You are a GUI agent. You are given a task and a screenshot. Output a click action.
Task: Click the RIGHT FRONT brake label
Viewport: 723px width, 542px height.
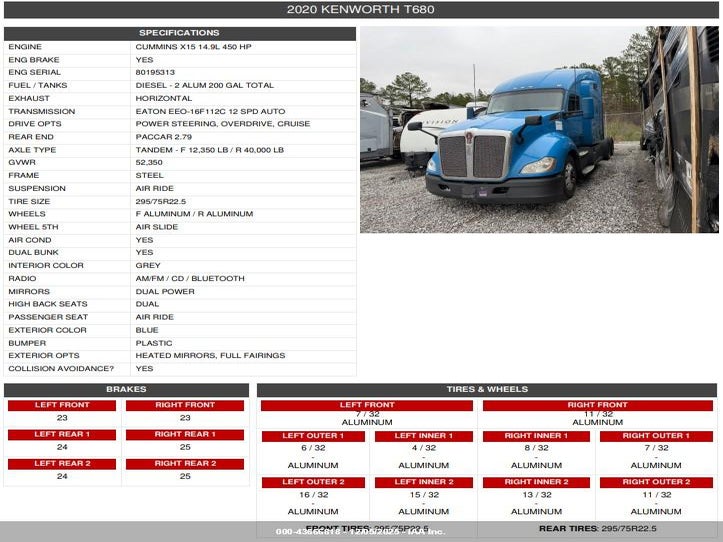(184, 405)
